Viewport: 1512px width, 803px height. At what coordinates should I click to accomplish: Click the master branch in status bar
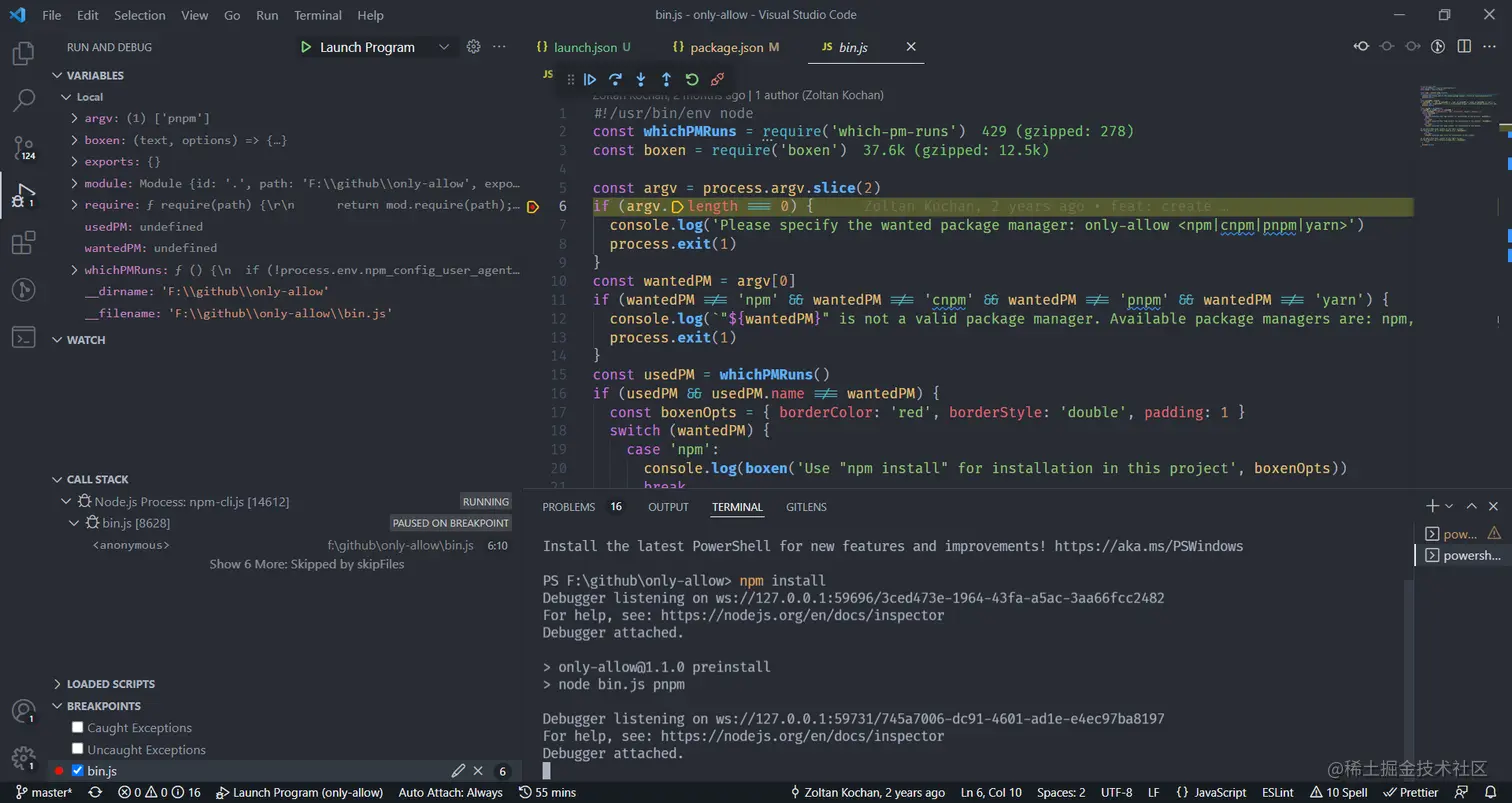coord(44,792)
